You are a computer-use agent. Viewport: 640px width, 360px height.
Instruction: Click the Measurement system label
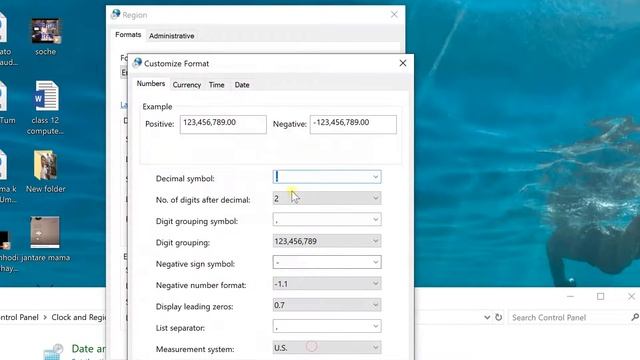195,349
